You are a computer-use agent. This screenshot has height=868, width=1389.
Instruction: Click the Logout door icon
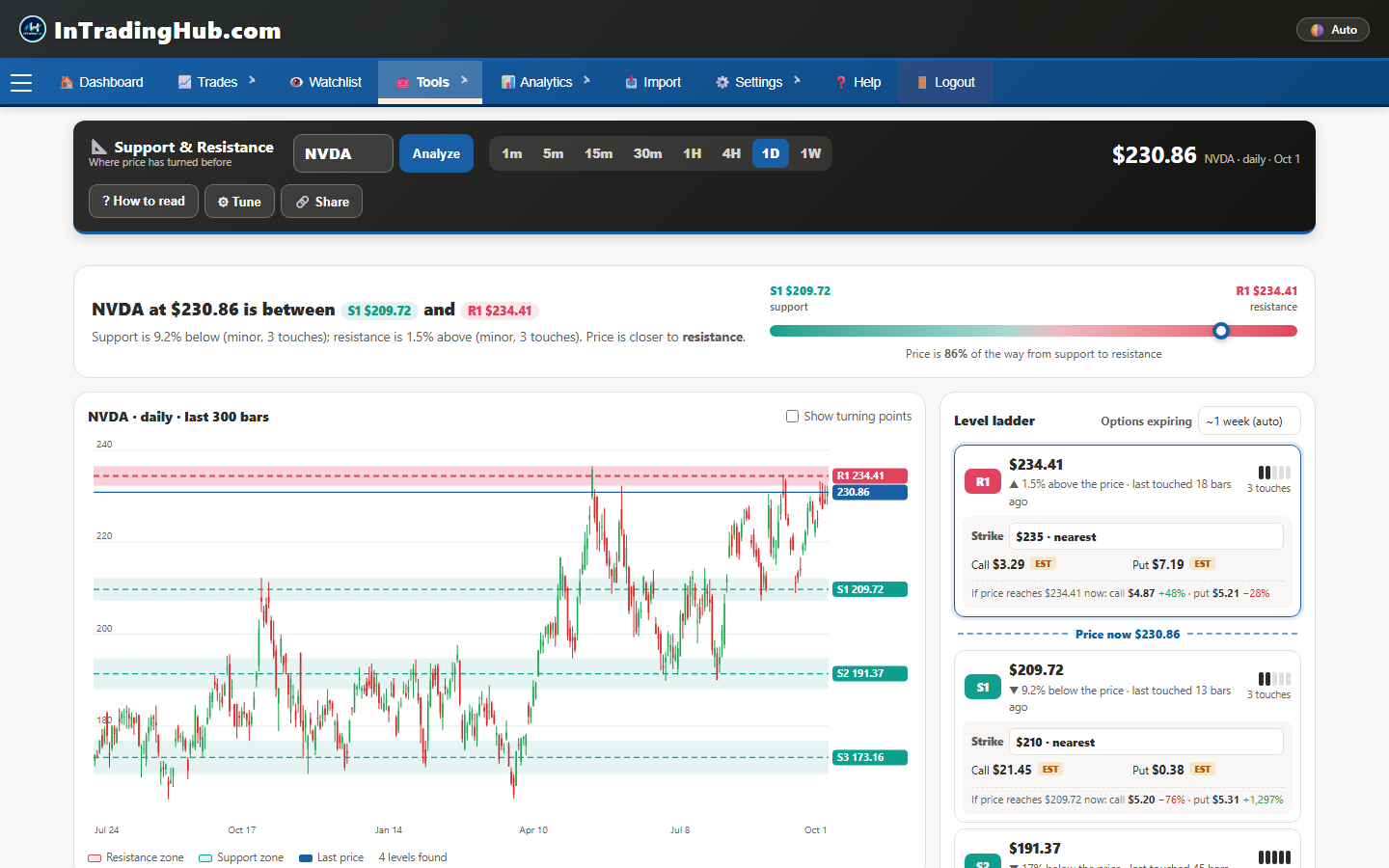coord(922,82)
